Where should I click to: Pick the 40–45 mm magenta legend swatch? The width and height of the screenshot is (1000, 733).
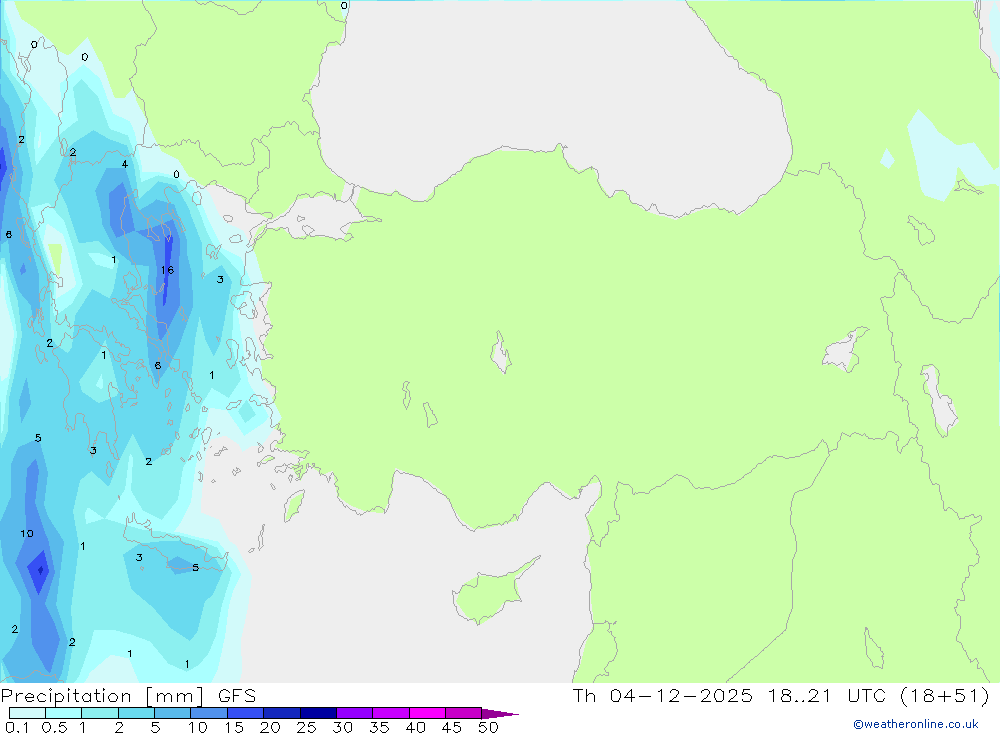[x=427, y=713]
